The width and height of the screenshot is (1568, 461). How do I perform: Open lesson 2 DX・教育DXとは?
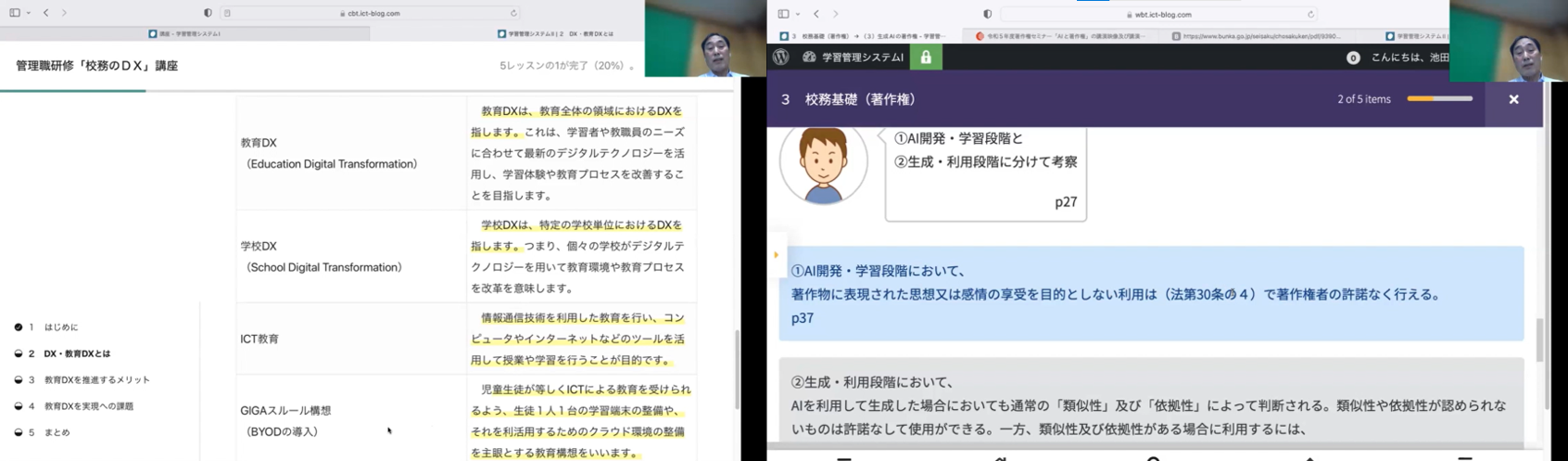click(76, 353)
